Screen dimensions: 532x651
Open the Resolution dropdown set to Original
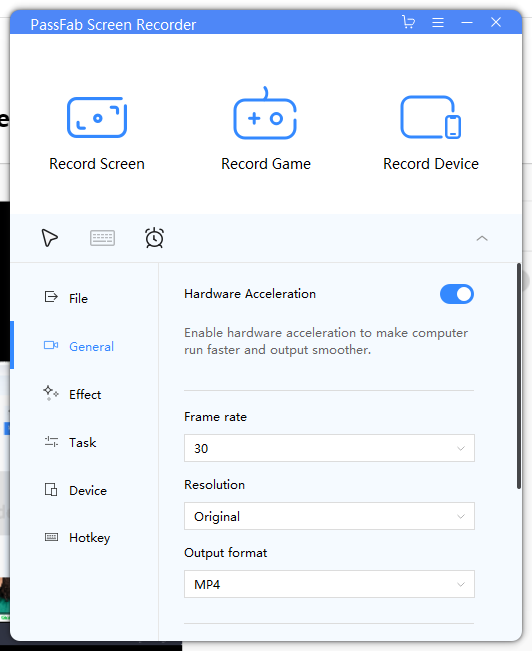[x=329, y=516]
